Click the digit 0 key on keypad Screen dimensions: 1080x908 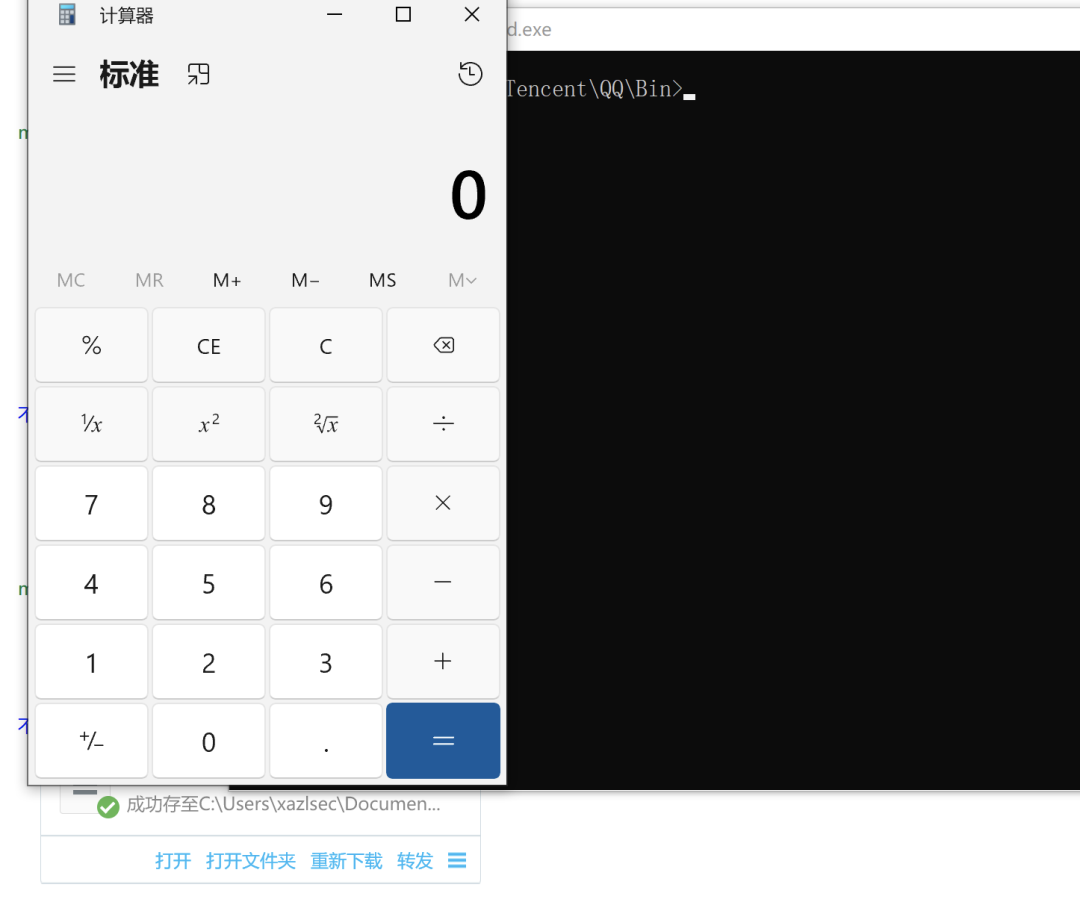click(209, 741)
